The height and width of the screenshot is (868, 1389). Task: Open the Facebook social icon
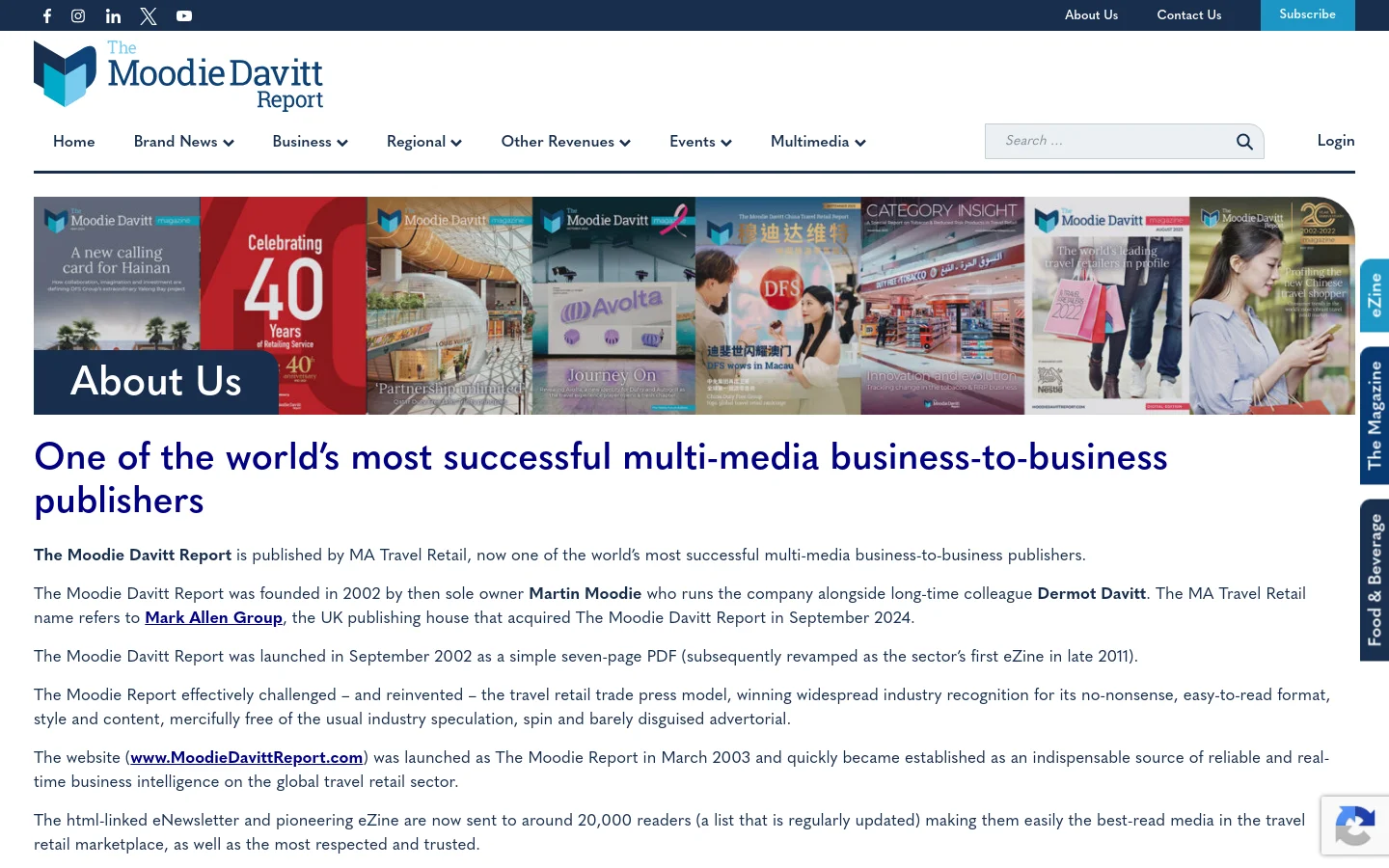click(x=47, y=15)
